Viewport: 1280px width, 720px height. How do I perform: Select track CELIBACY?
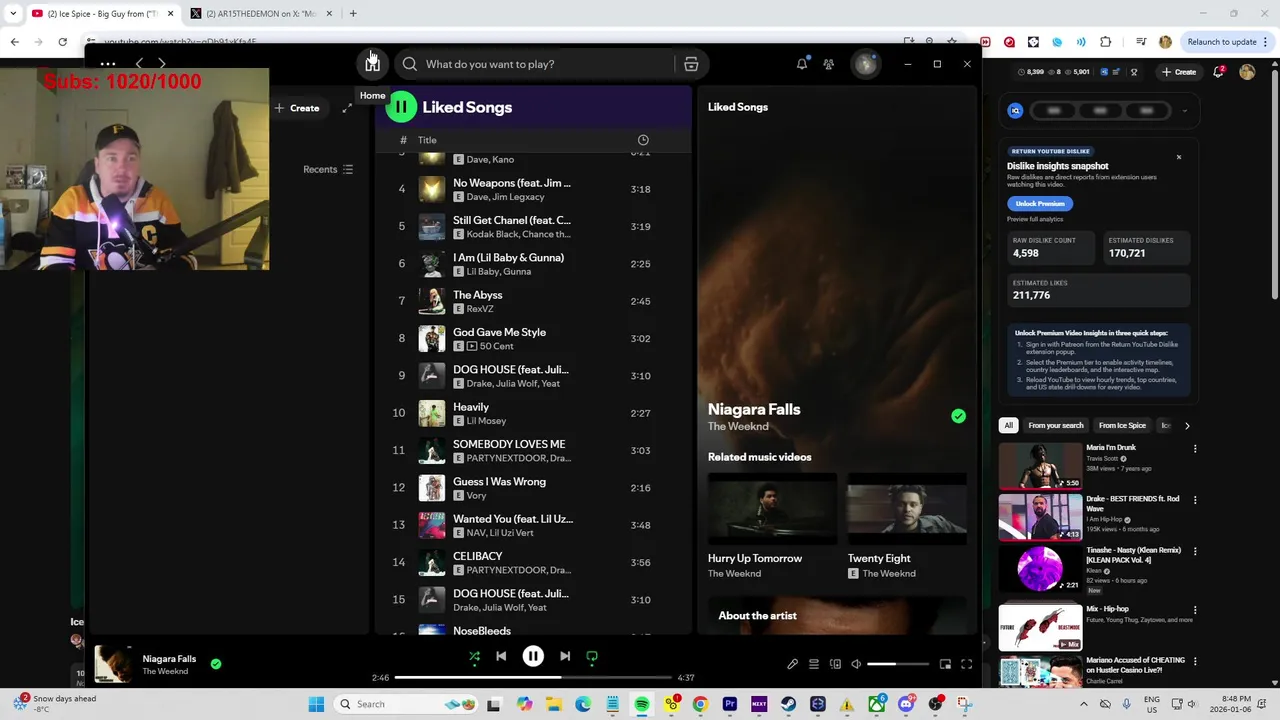(534, 562)
